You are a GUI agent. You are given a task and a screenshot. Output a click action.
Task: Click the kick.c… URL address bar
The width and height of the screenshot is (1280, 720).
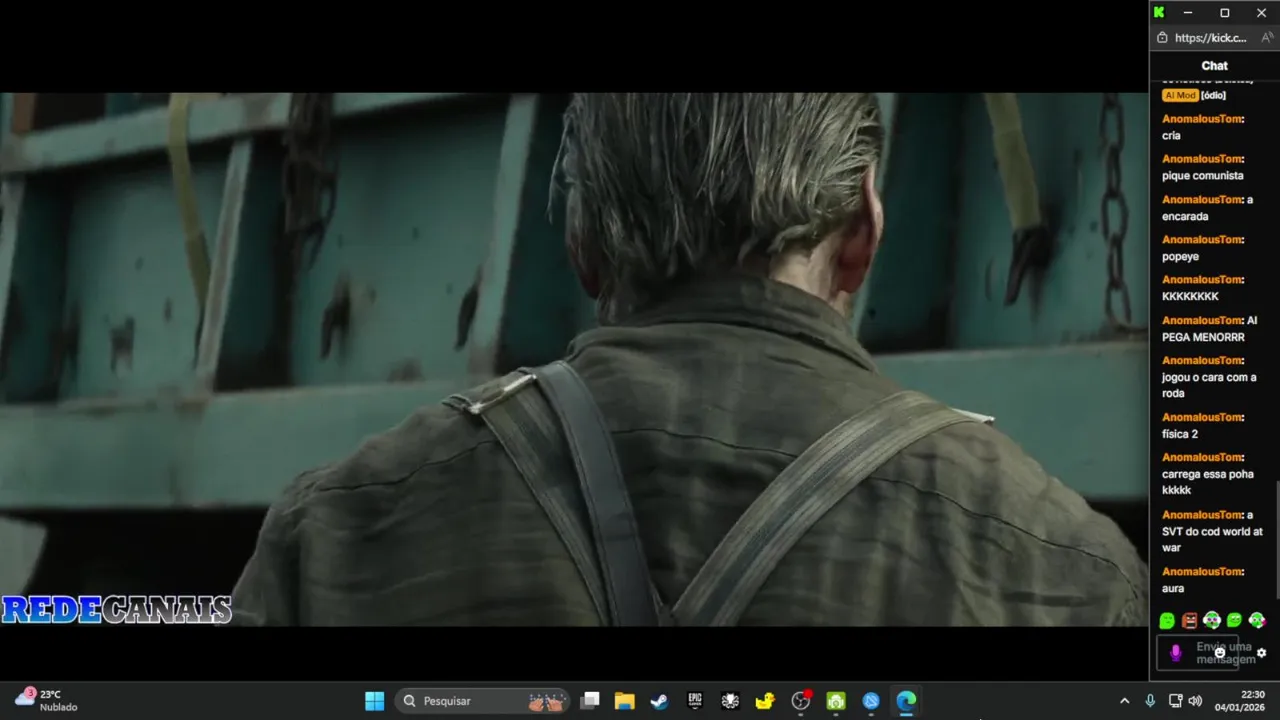click(x=1210, y=38)
